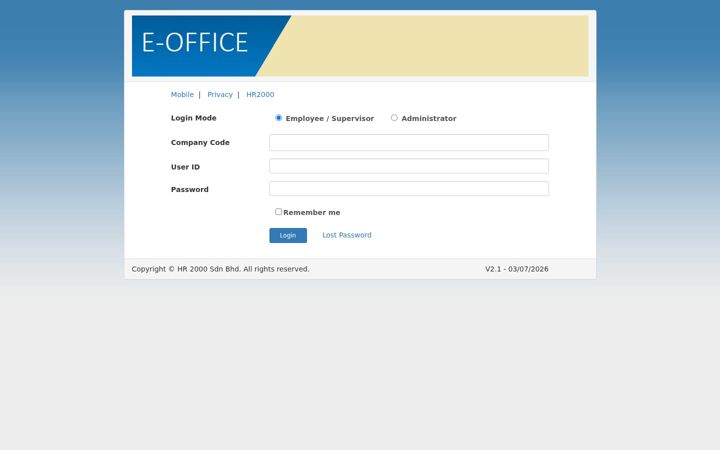The width and height of the screenshot is (720, 450).
Task: Select Administrator login mode
Action: click(x=394, y=118)
